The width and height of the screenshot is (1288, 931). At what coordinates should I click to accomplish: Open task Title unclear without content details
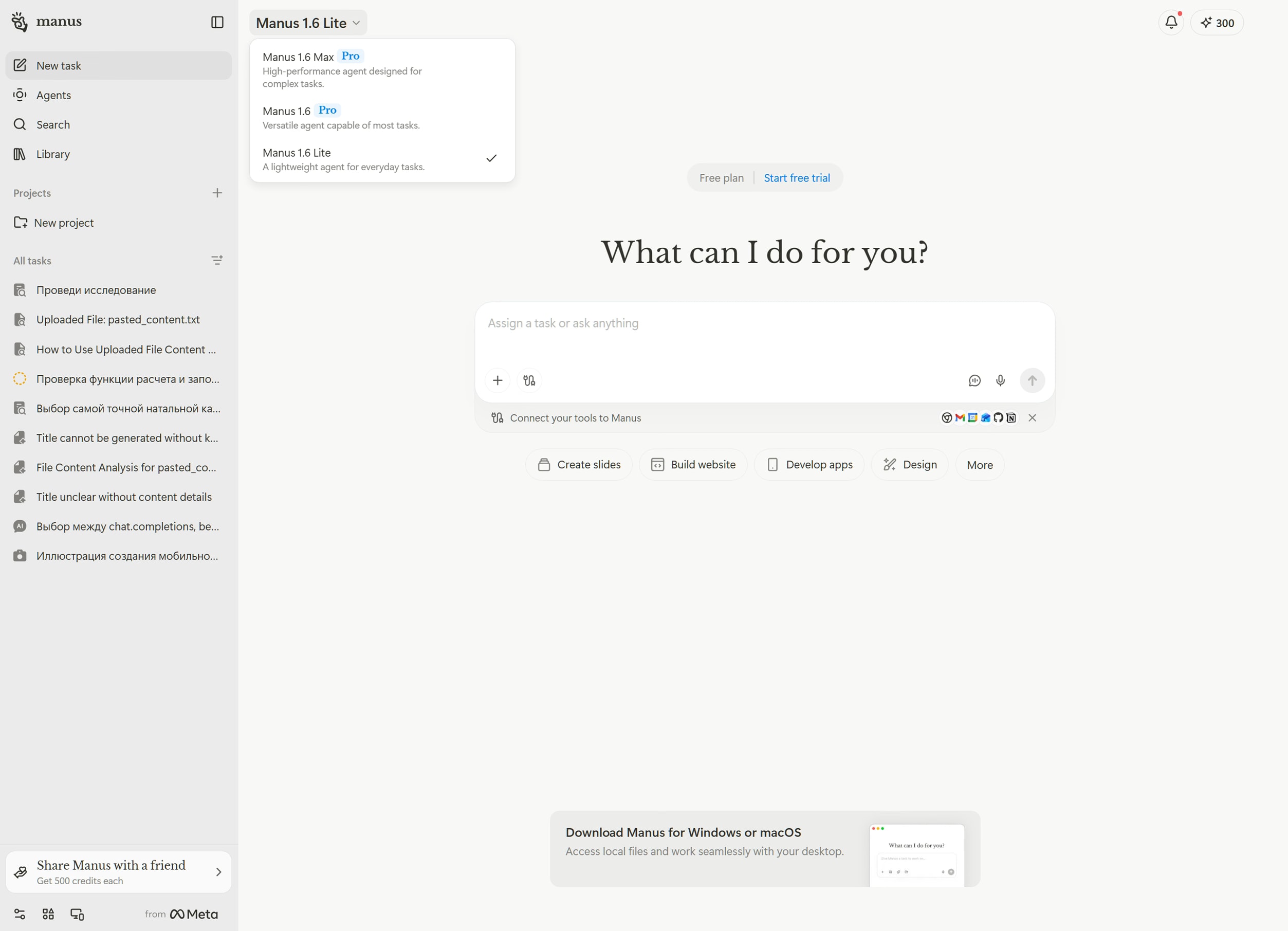(x=119, y=497)
